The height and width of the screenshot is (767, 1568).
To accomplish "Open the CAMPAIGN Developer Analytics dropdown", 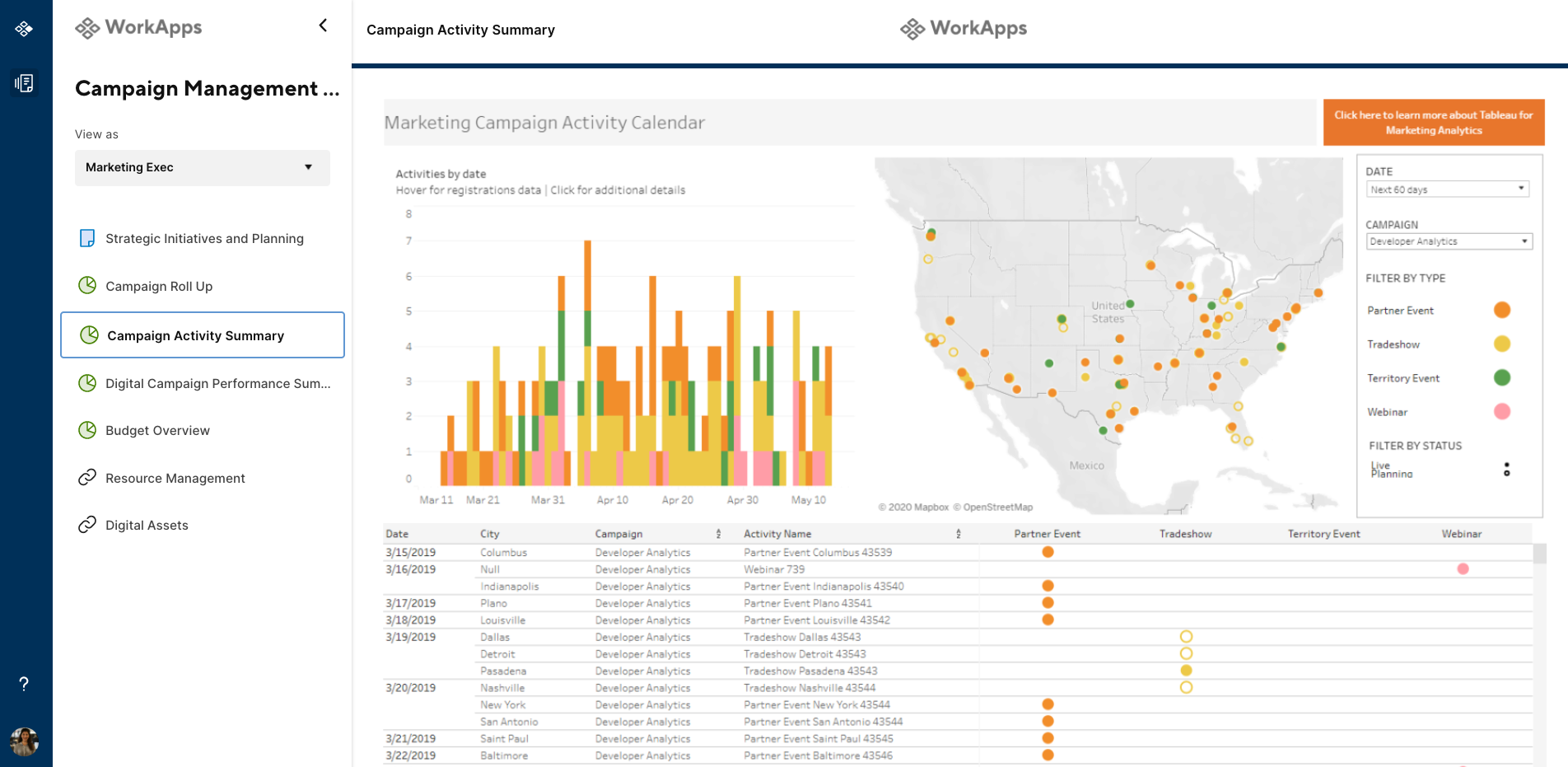I will 1449,241.
